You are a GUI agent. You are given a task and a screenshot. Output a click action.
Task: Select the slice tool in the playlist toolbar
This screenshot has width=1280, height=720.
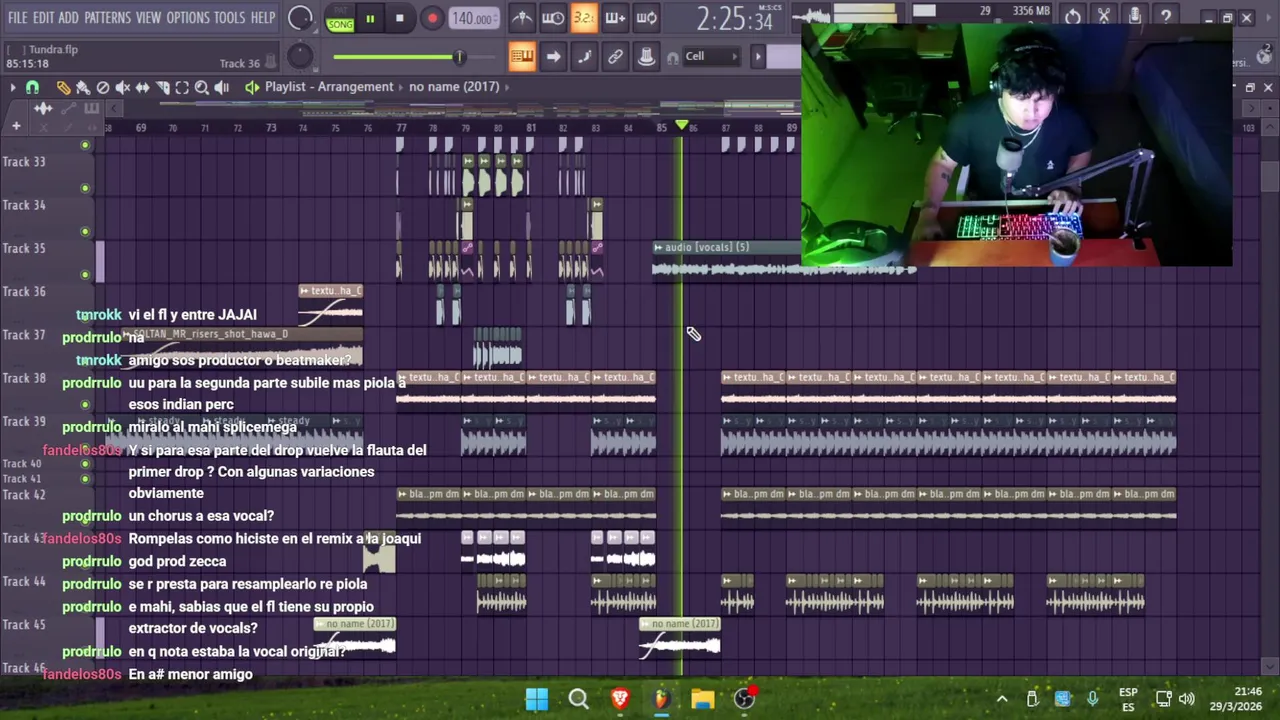click(x=162, y=88)
